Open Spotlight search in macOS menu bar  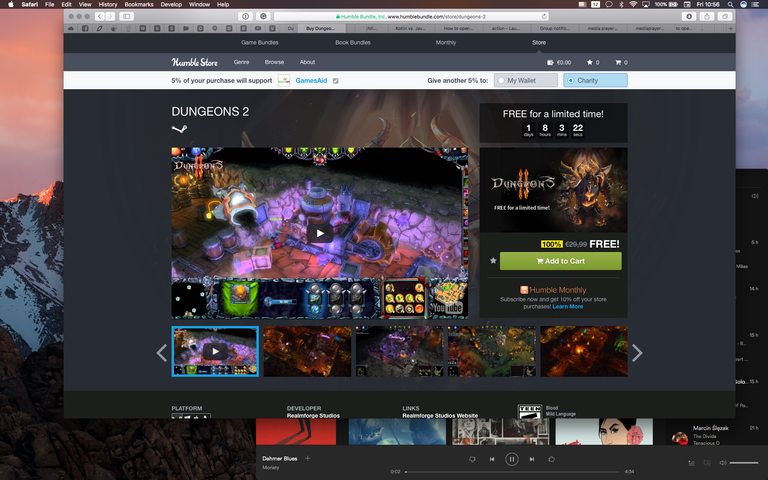(x=730, y=4)
